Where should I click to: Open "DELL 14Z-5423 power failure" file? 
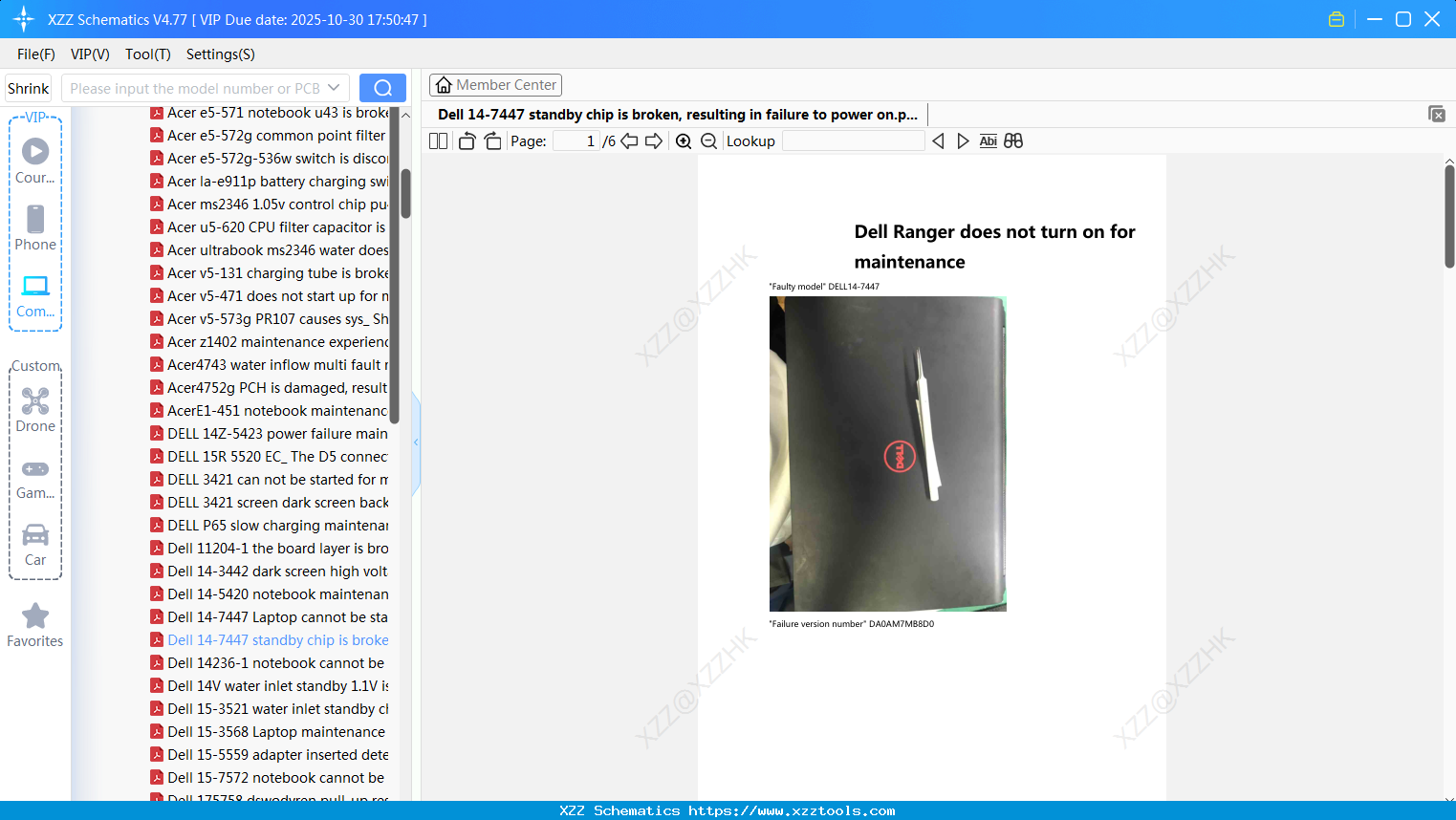(x=270, y=434)
